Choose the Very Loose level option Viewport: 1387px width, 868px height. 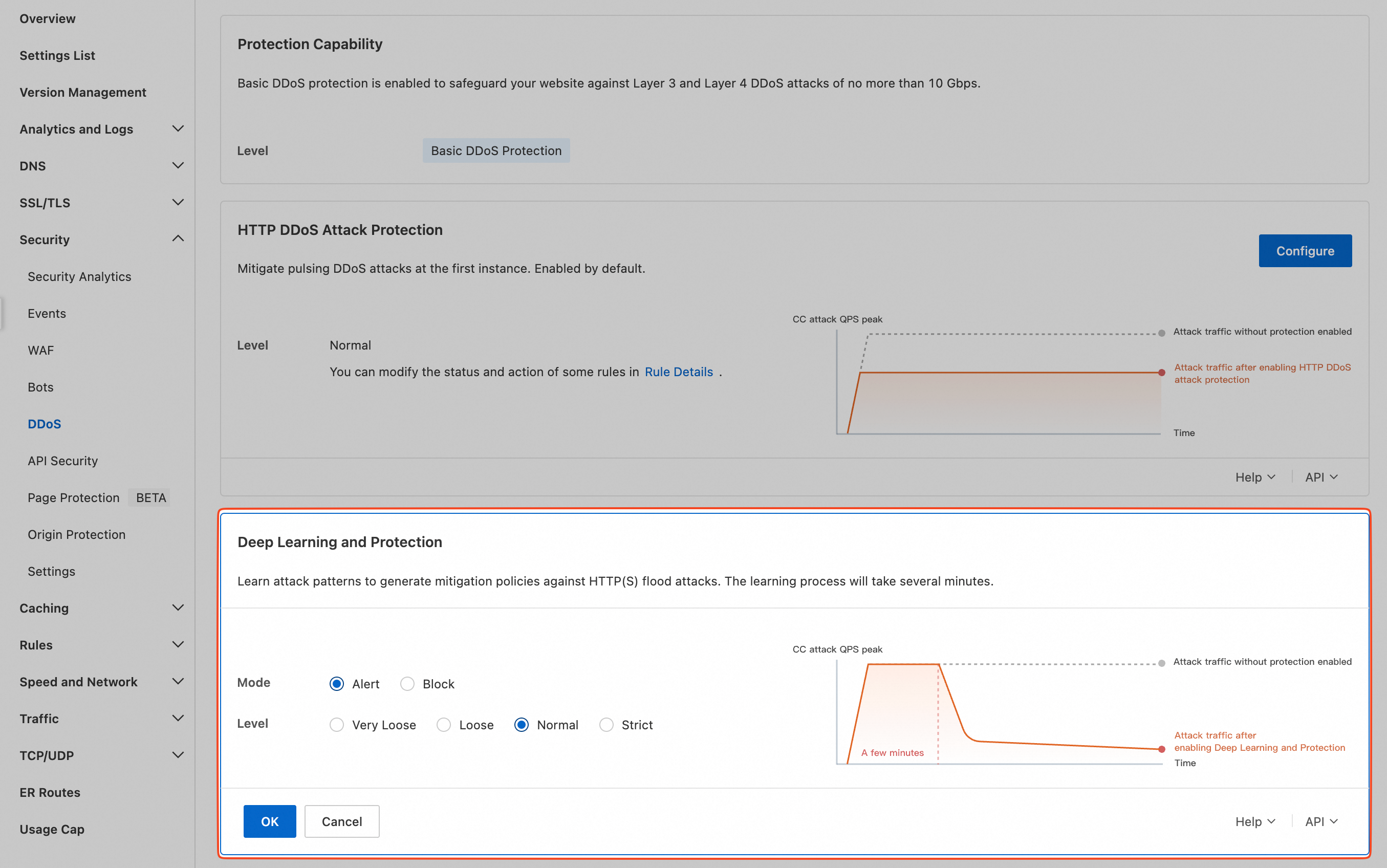click(x=337, y=725)
